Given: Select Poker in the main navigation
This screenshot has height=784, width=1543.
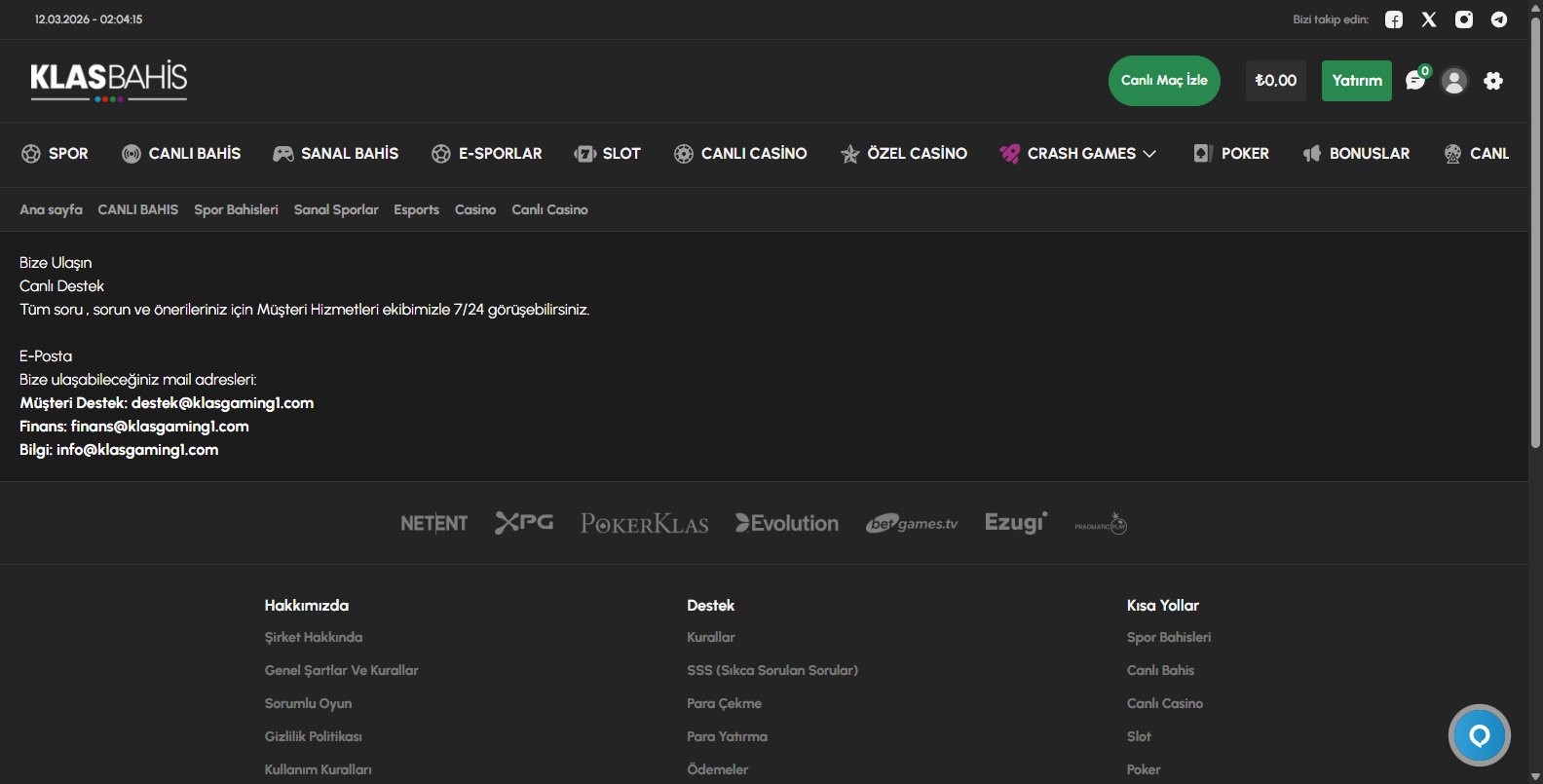Looking at the screenshot, I should tap(1232, 154).
